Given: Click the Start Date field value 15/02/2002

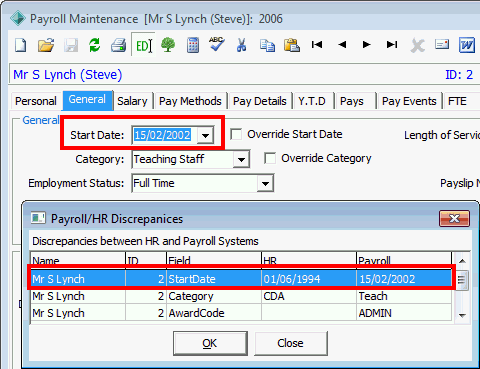Looking at the screenshot, I should [162, 135].
